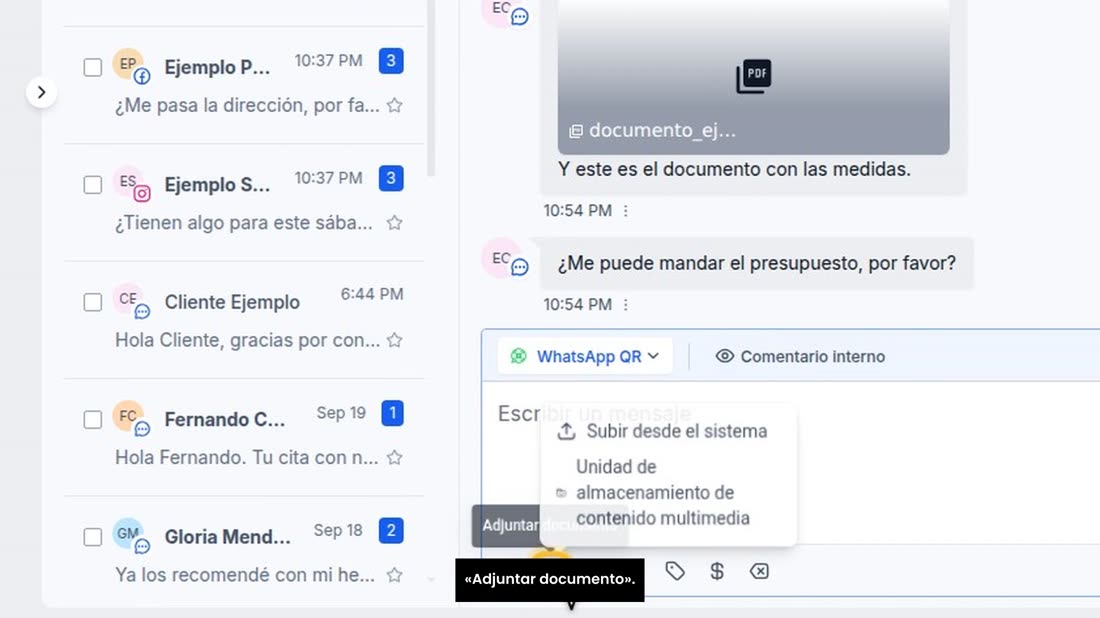
Task: Select the Ejemplo P... conversation checkbox
Action: [x=93, y=67]
